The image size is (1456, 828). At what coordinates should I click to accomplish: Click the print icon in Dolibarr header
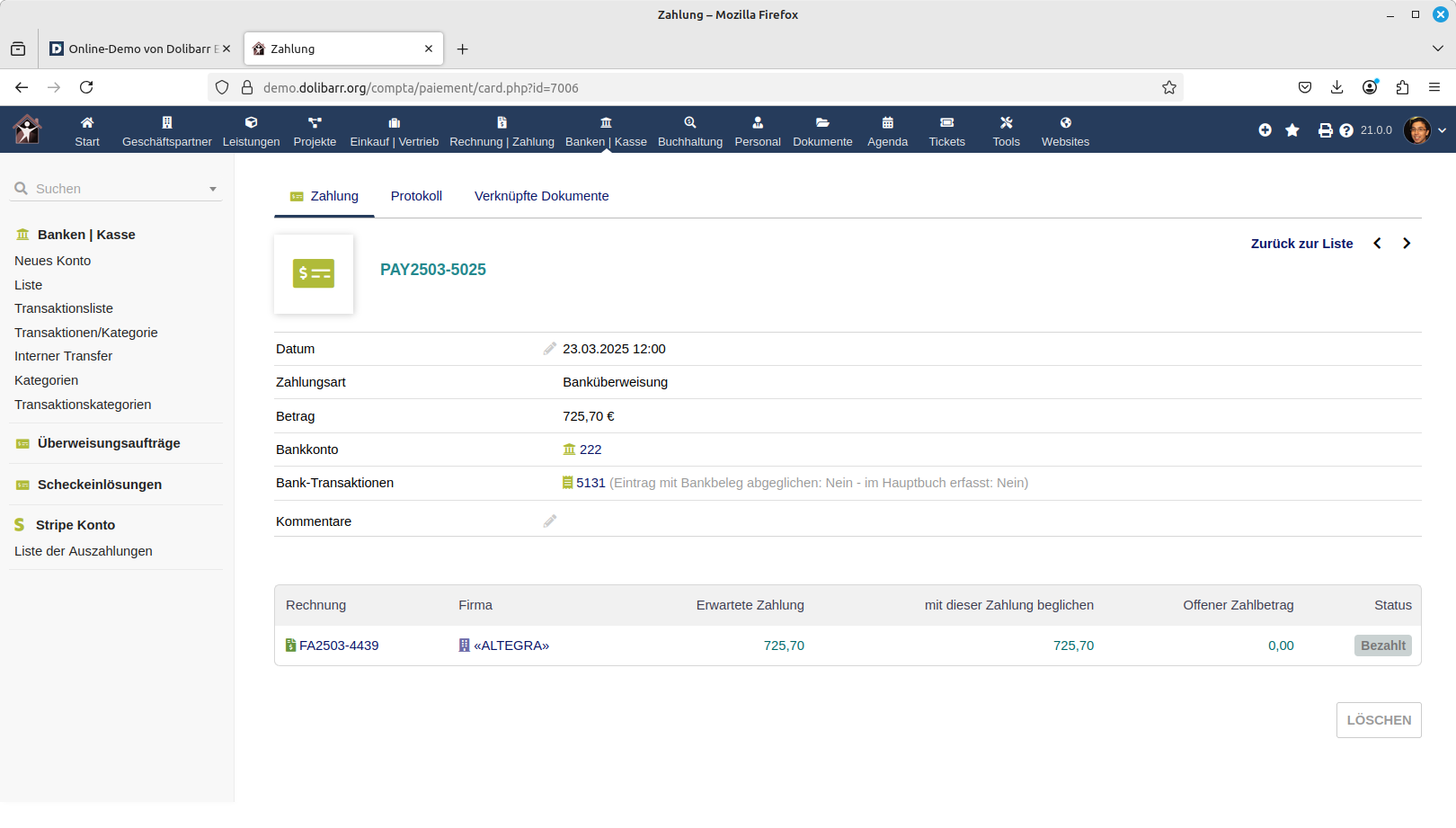(1325, 130)
